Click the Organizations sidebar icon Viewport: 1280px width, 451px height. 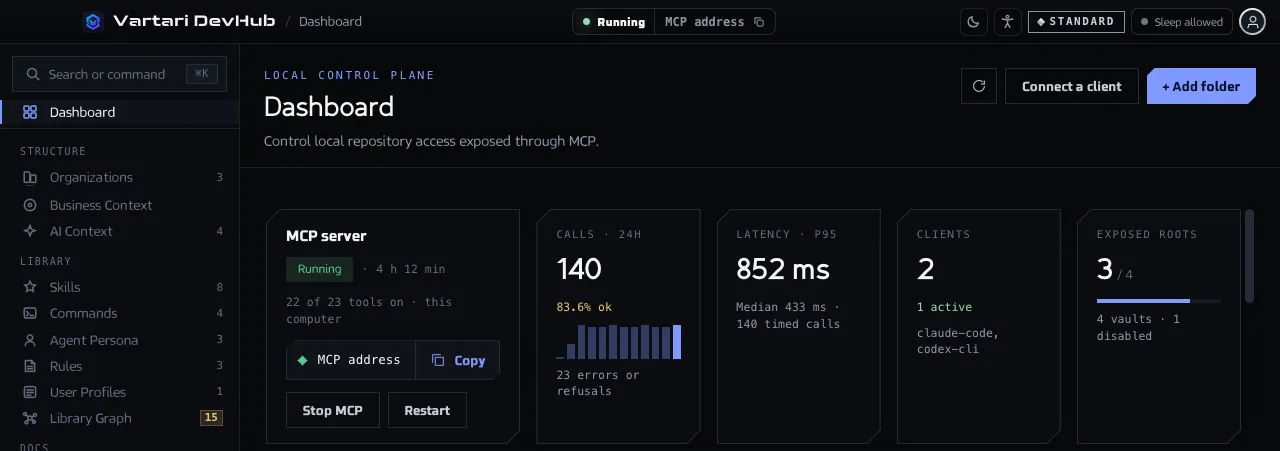(x=30, y=177)
